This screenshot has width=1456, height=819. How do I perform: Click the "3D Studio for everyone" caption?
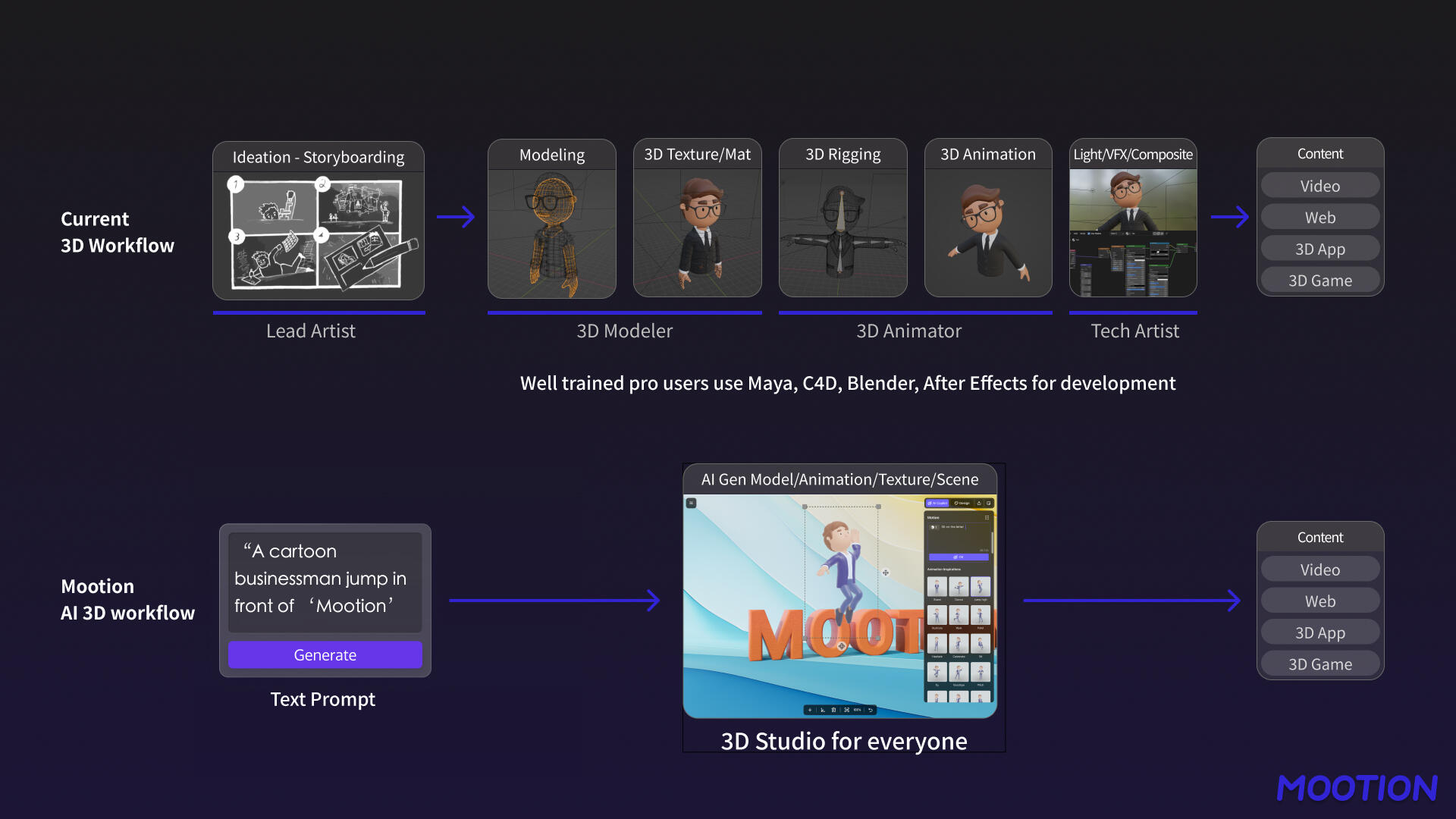844,741
